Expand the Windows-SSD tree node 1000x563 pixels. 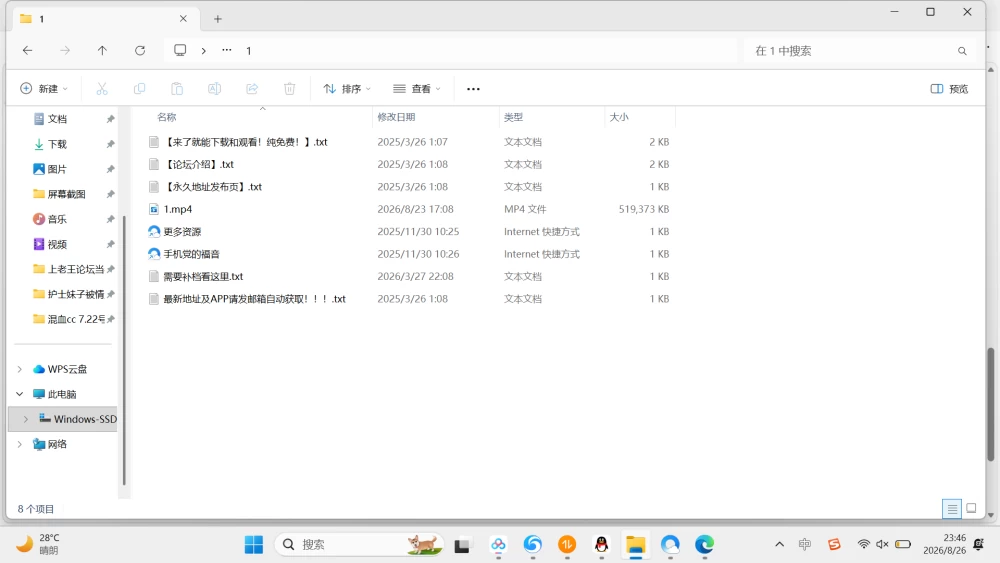[x=26, y=419]
